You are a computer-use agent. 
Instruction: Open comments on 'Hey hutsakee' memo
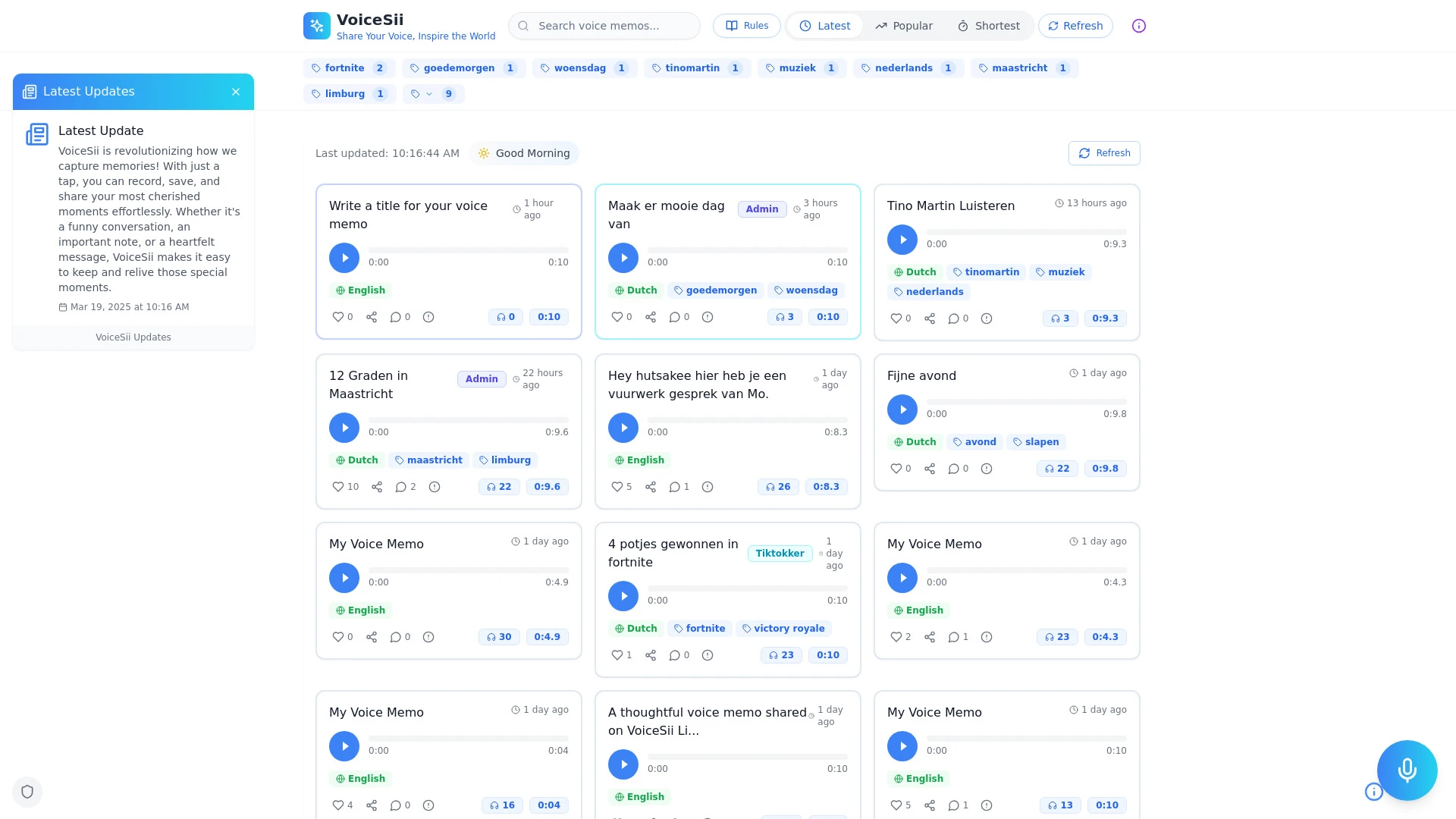pyautogui.click(x=676, y=487)
